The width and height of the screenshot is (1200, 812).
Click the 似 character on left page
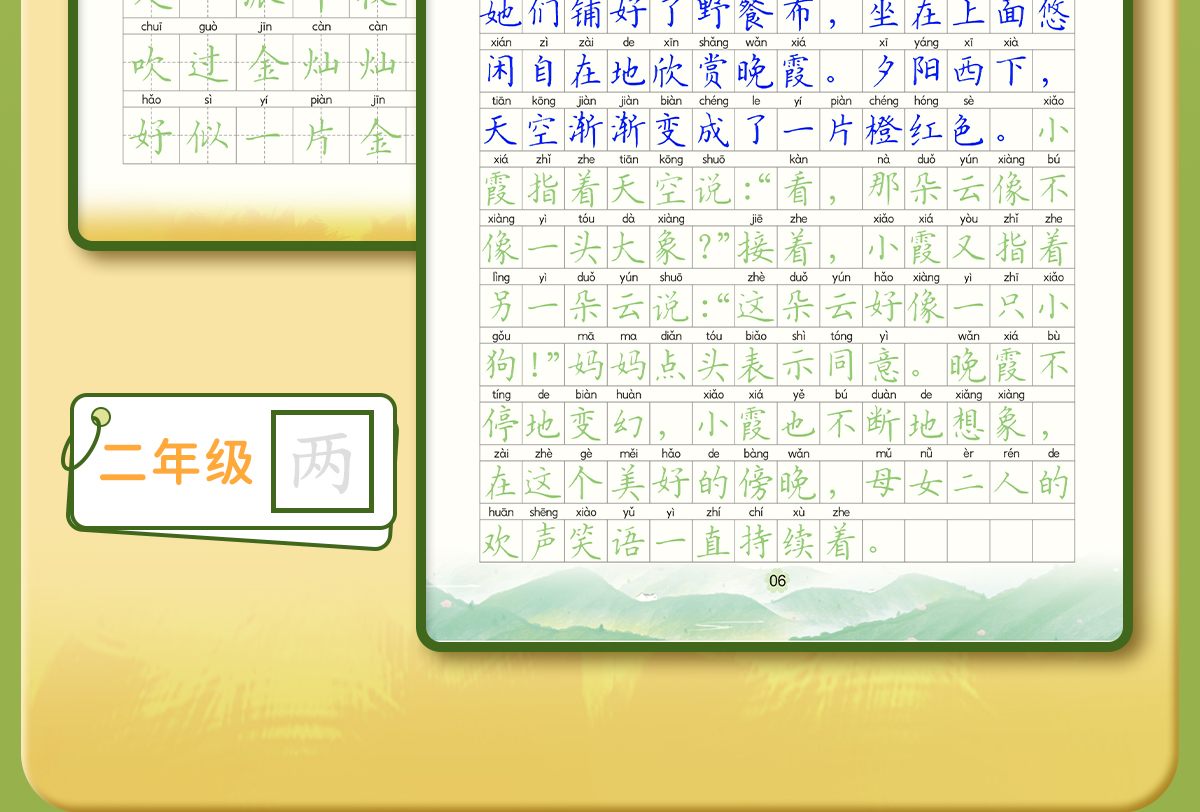(208, 137)
